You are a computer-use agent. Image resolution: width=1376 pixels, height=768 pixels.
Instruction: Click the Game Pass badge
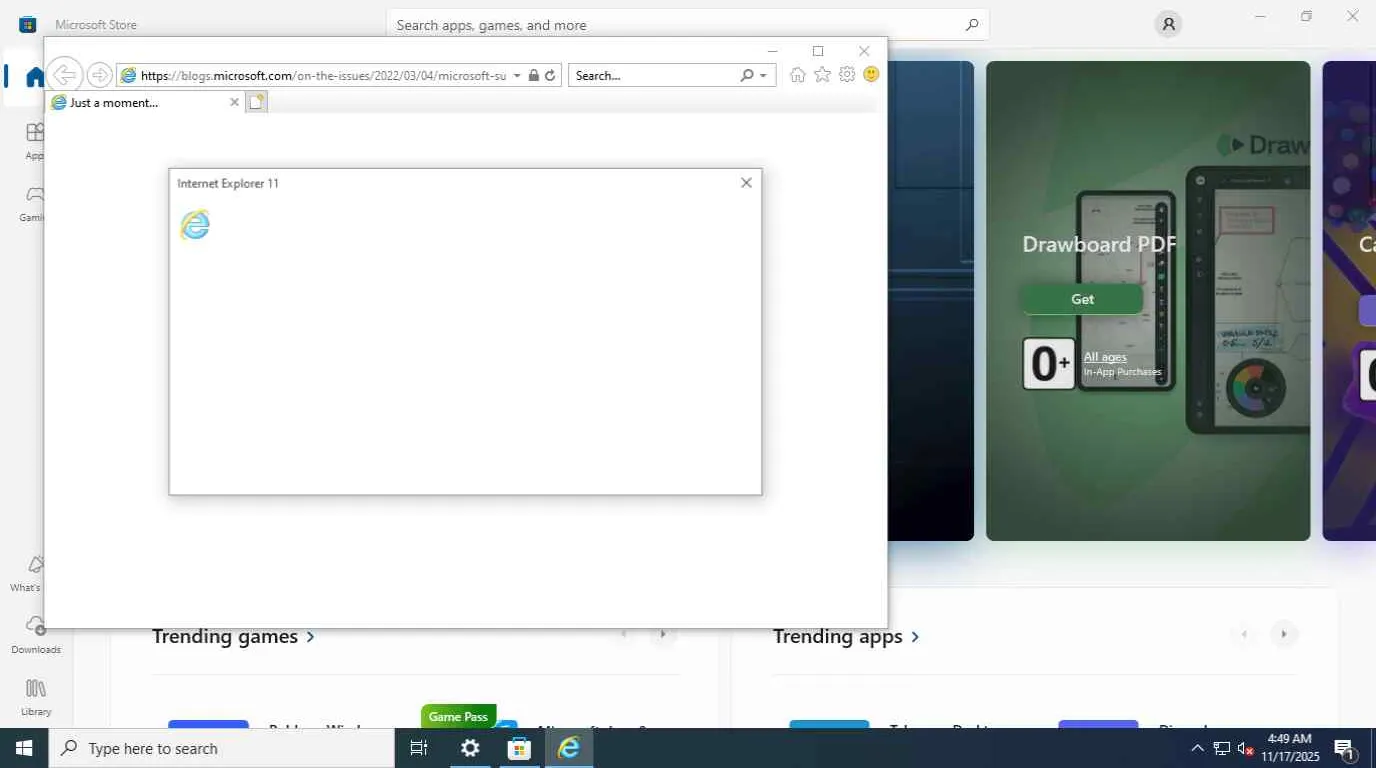click(458, 716)
